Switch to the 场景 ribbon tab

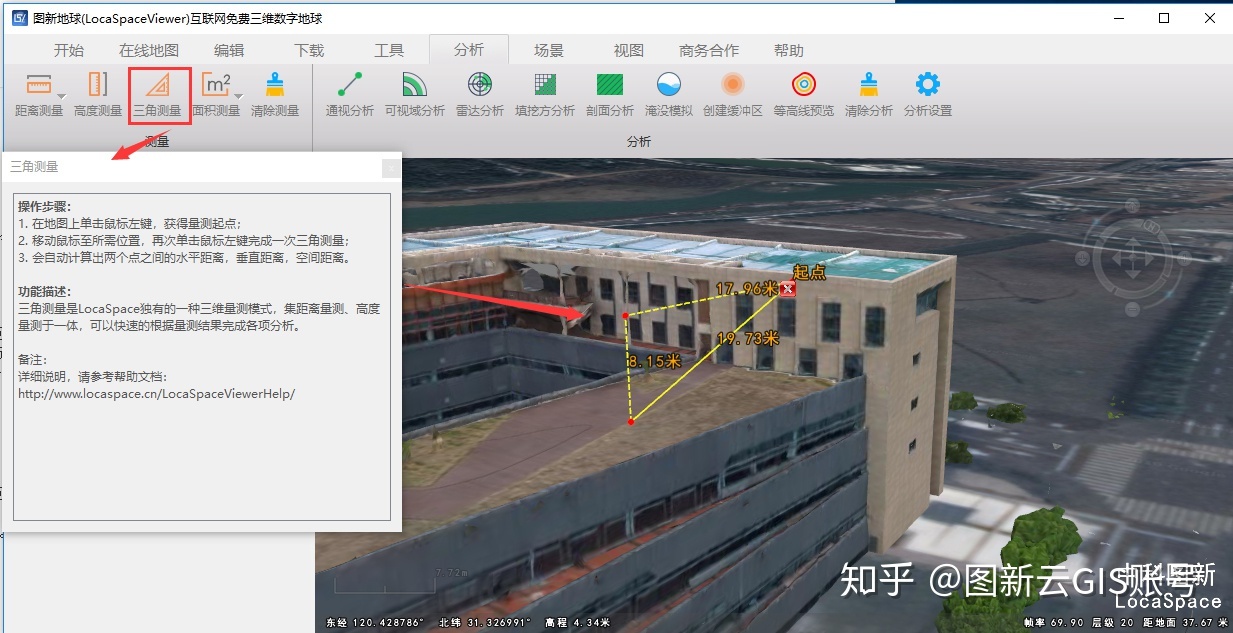(x=548, y=50)
